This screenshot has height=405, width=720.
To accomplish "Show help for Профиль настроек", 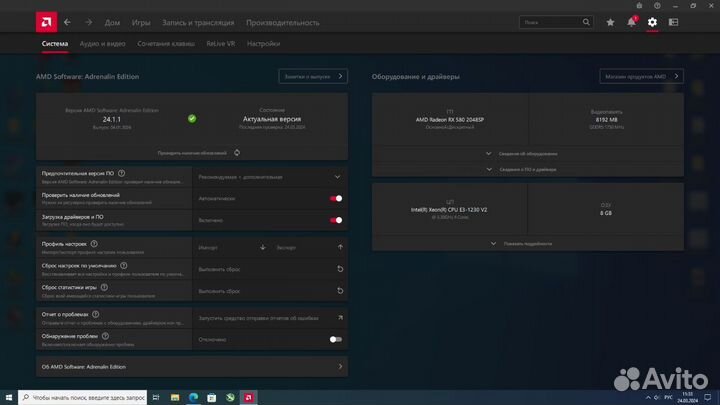I will tap(94, 244).
